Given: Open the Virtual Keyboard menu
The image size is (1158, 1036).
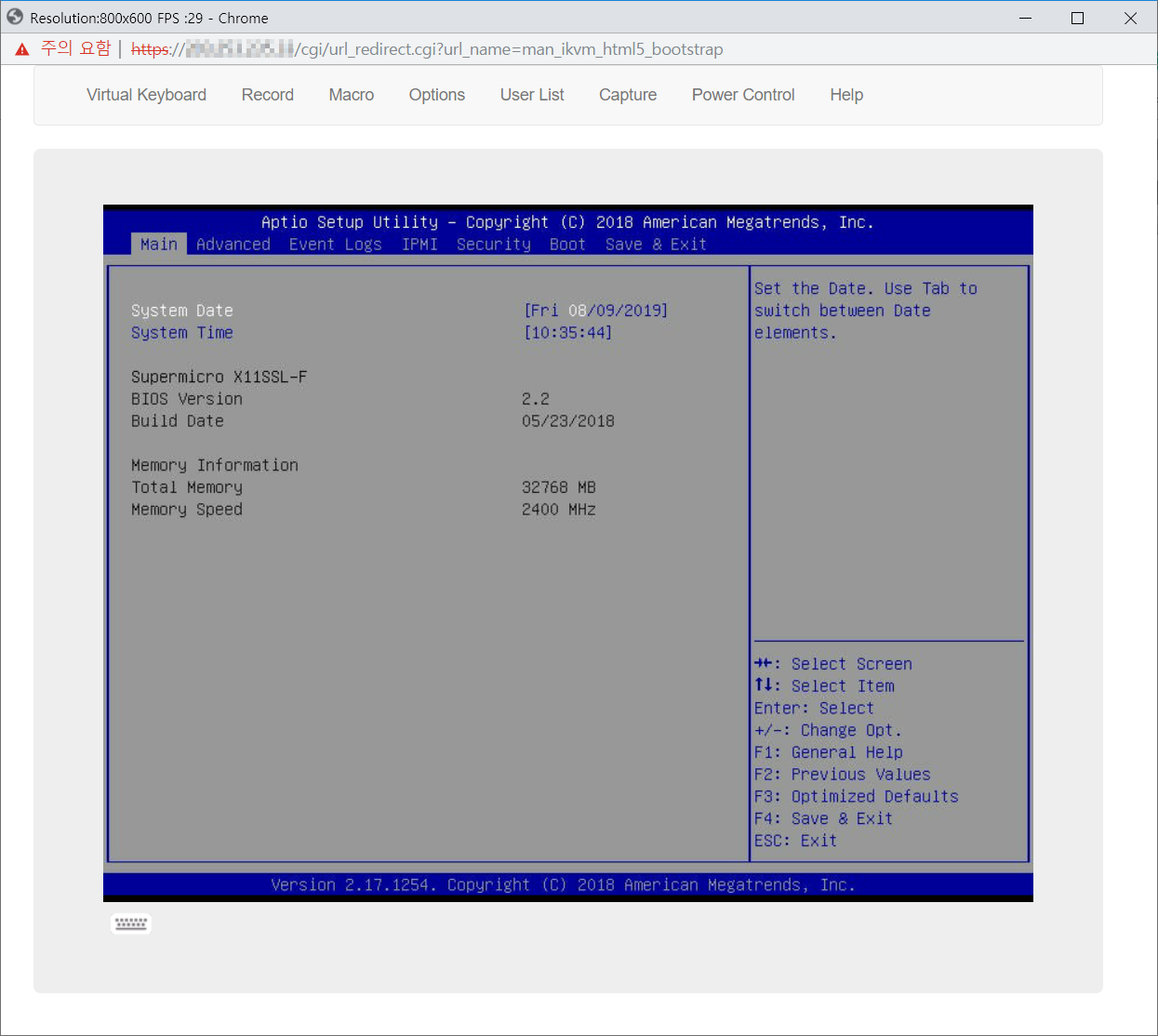Looking at the screenshot, I should 146,95.
